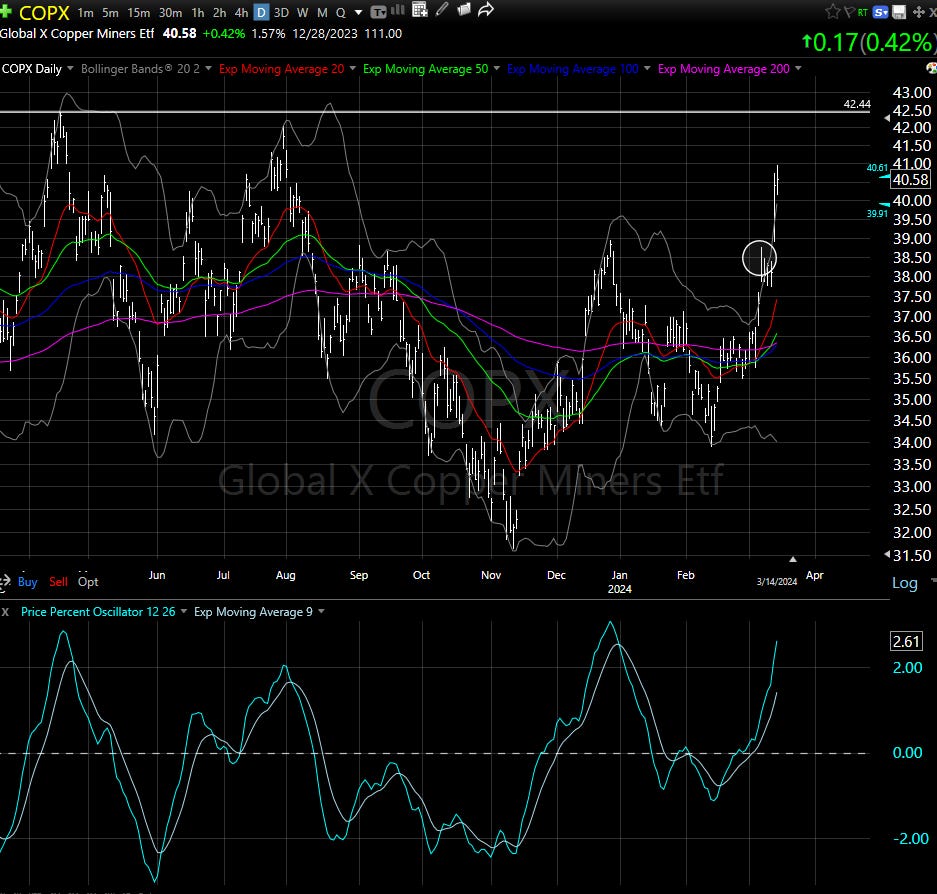Mark COPX as favorite with star icon

(832, 11)
